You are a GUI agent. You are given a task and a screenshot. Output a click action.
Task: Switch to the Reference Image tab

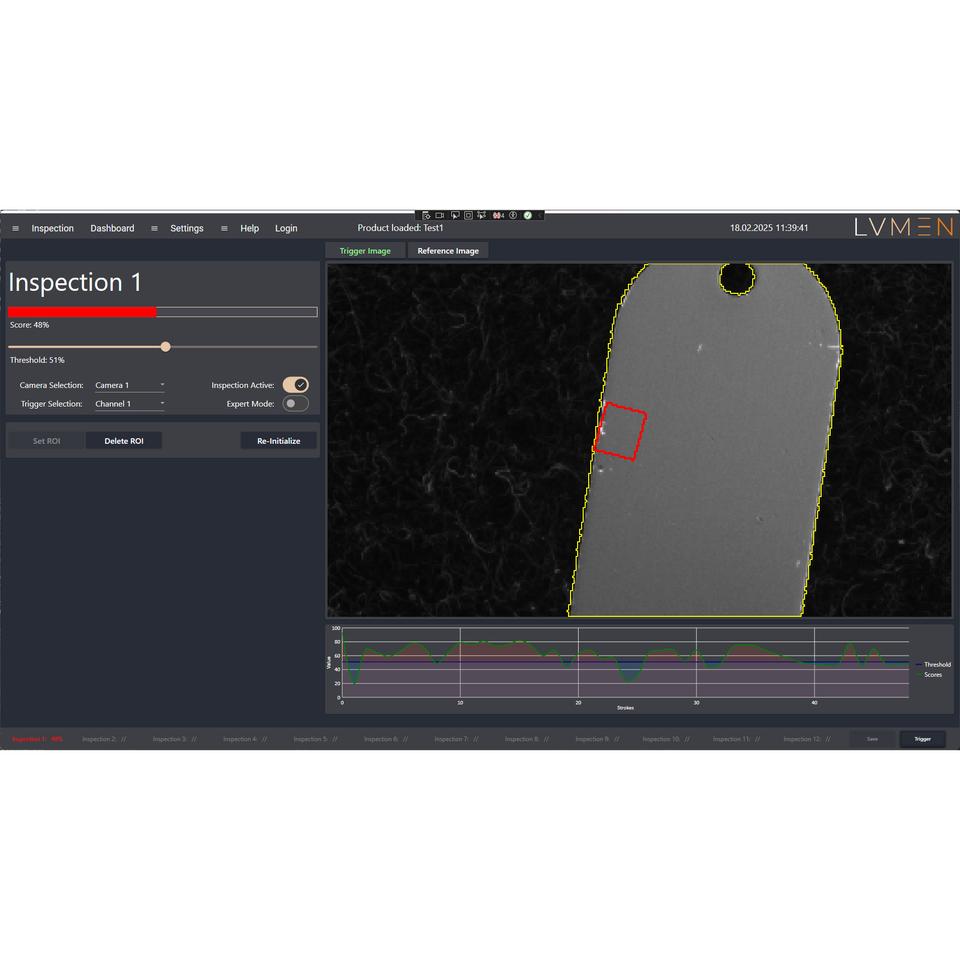coord(448,251)
